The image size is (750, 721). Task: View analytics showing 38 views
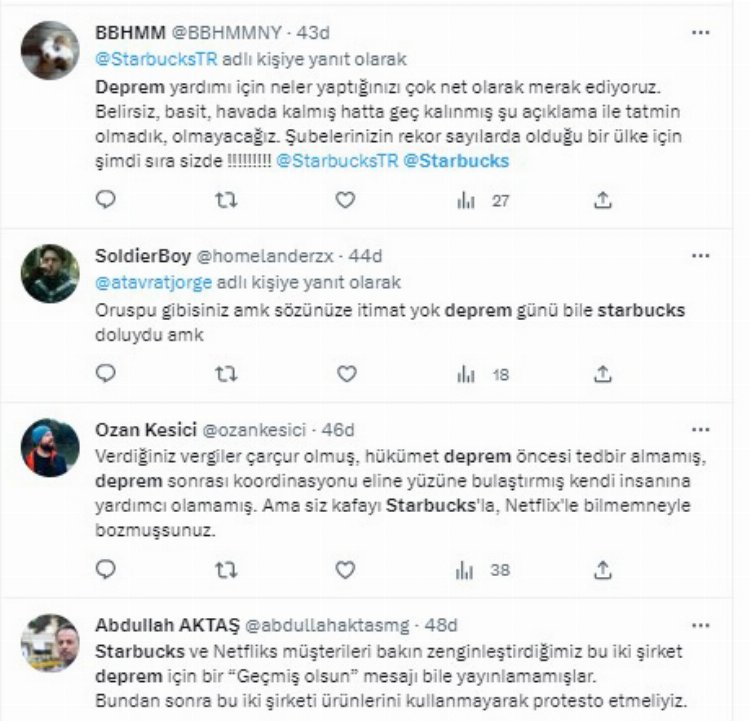483,570
